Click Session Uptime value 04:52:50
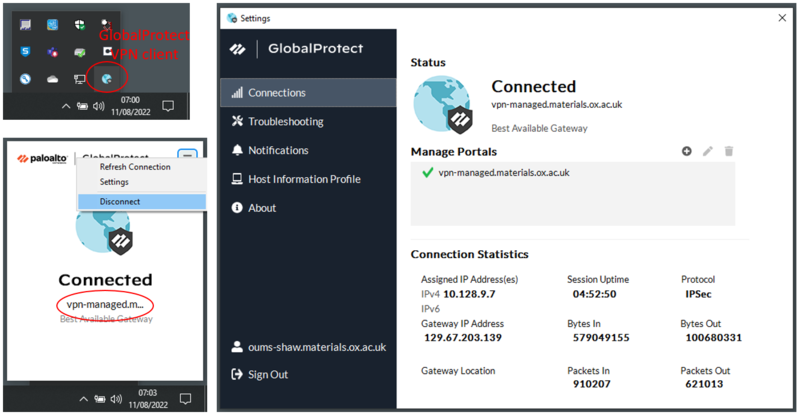The width and height of the screenshot is (800, 415). tap(594, 294)
